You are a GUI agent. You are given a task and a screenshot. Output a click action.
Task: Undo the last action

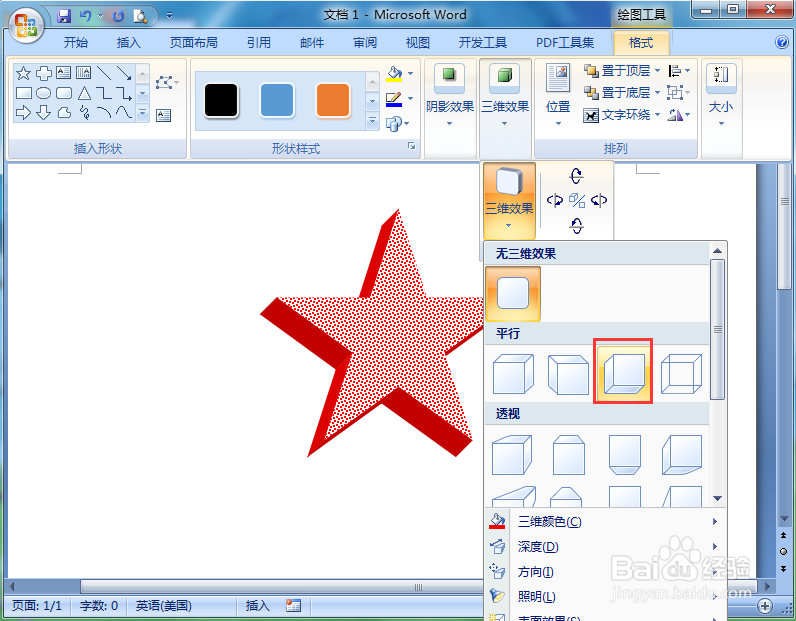coord(85,16)
